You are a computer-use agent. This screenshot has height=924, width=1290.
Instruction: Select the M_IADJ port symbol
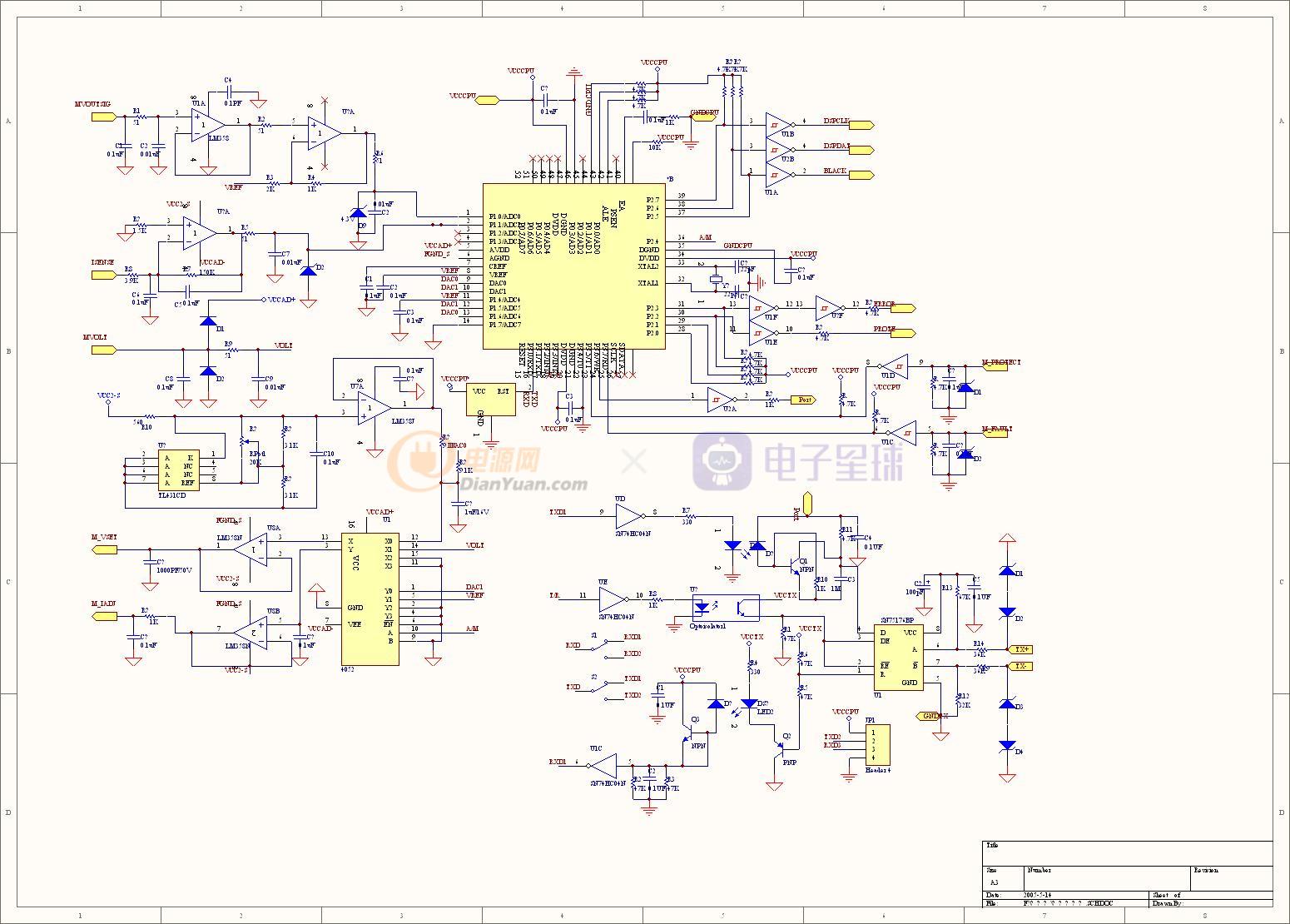coord(103,616)
